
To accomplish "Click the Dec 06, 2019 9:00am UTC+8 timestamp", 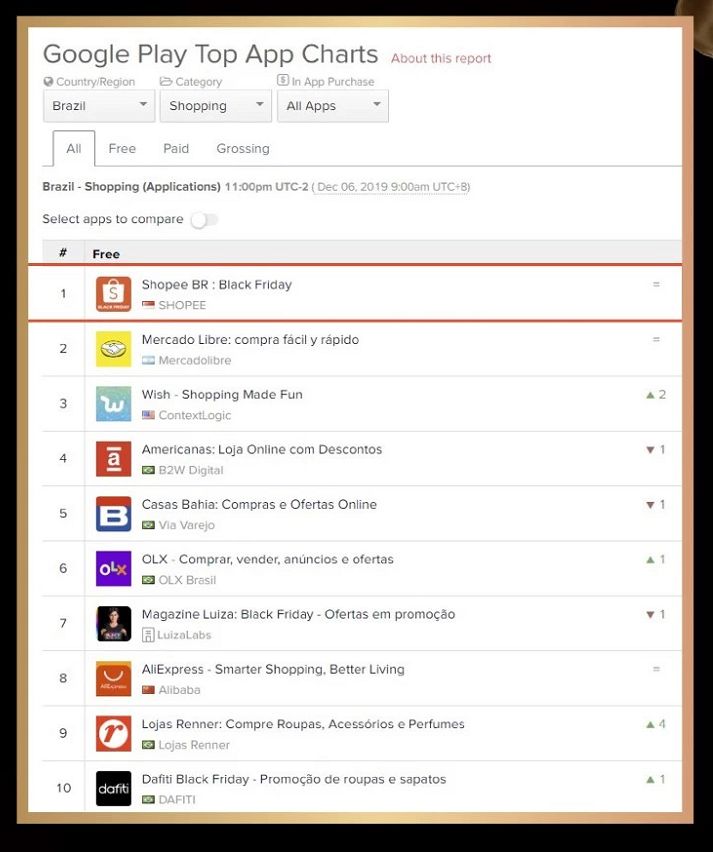I will (391, 187).
